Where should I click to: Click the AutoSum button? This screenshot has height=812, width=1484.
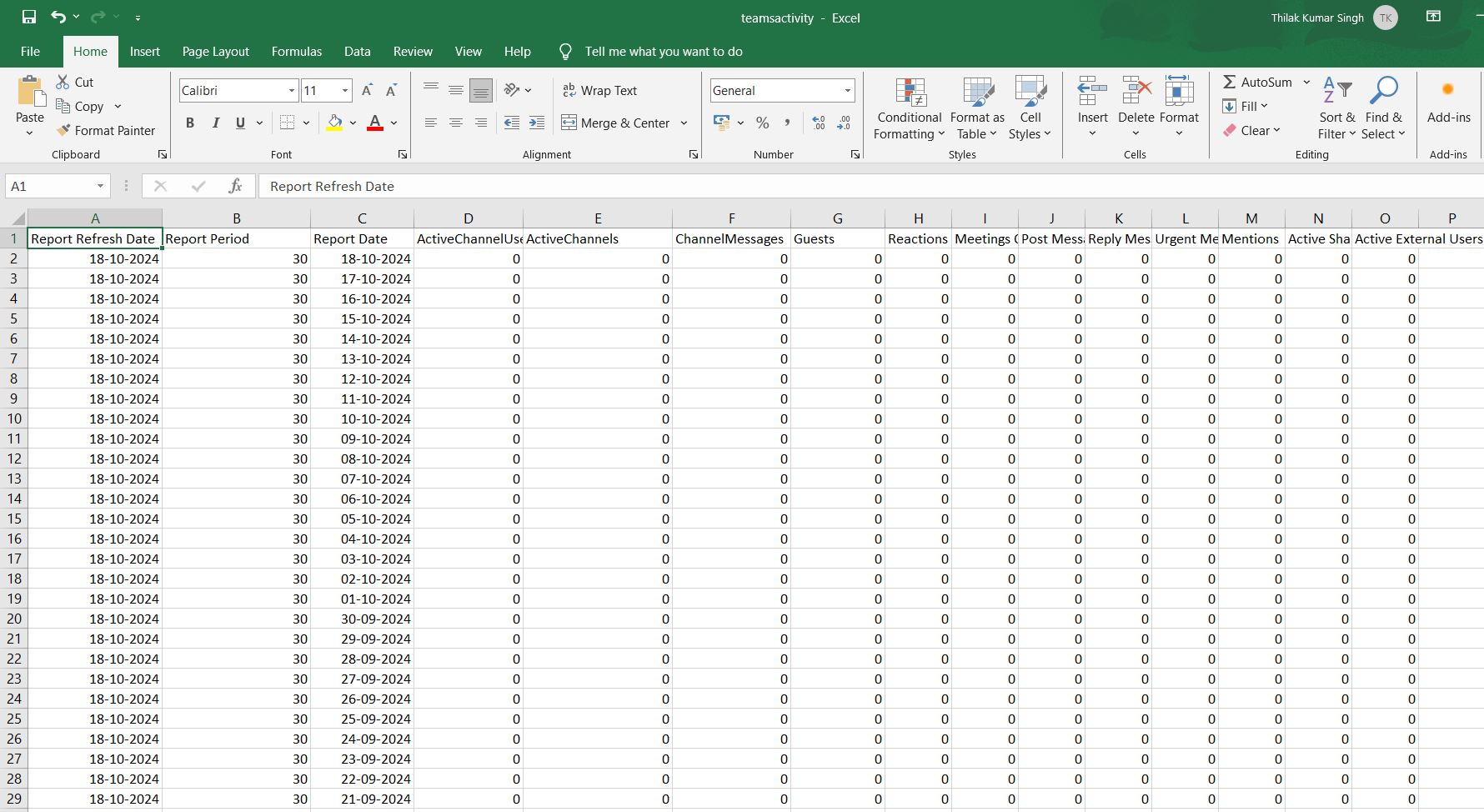click(1257, 82)
